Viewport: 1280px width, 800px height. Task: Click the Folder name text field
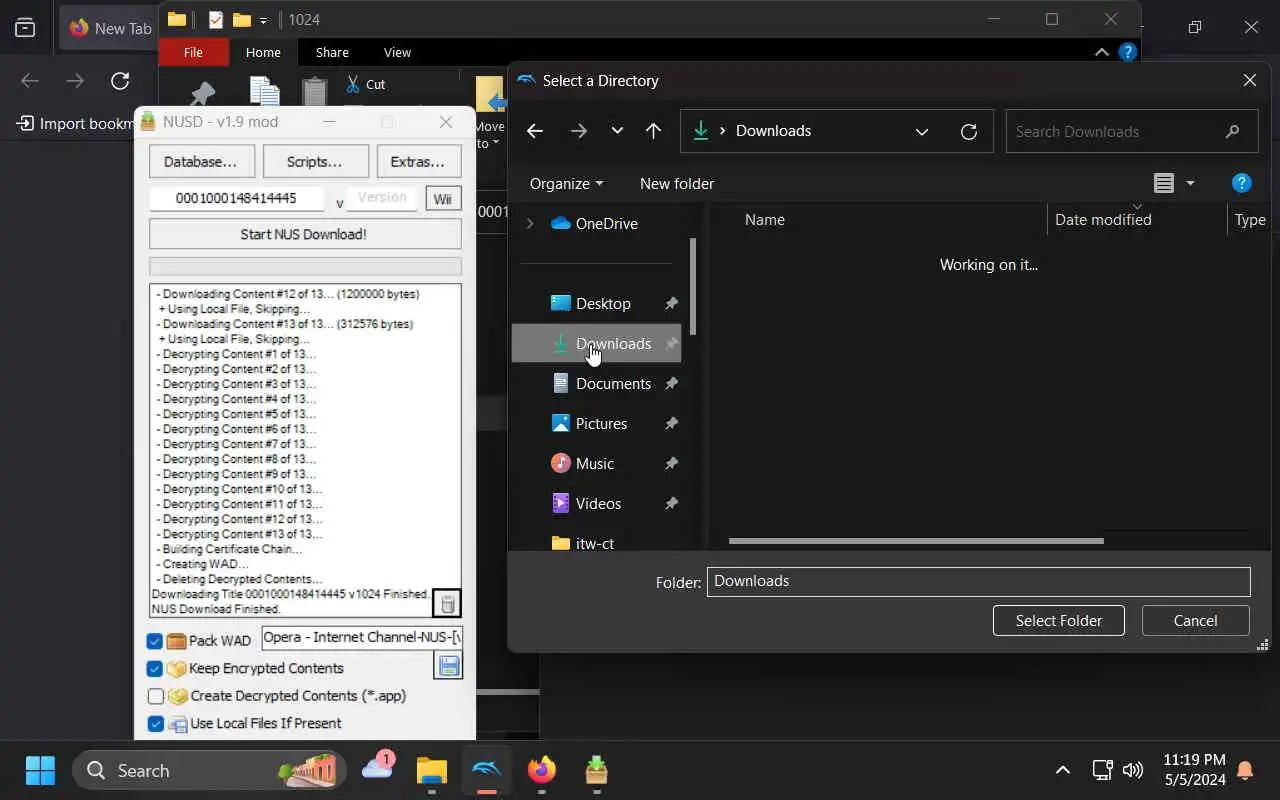pos(978,581)
